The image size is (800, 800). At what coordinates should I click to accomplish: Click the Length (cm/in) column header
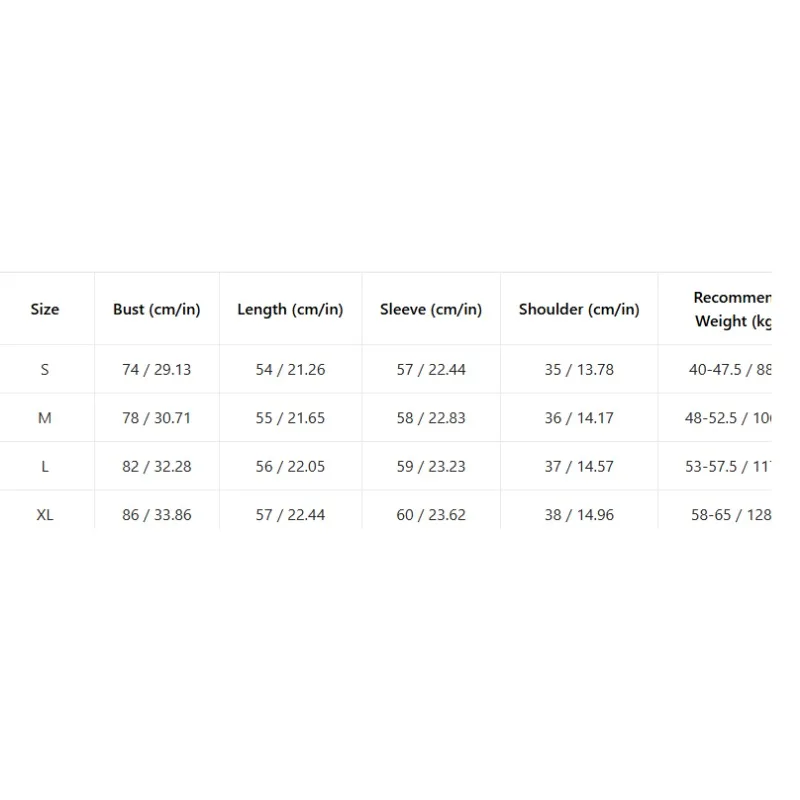click(290, 309)
